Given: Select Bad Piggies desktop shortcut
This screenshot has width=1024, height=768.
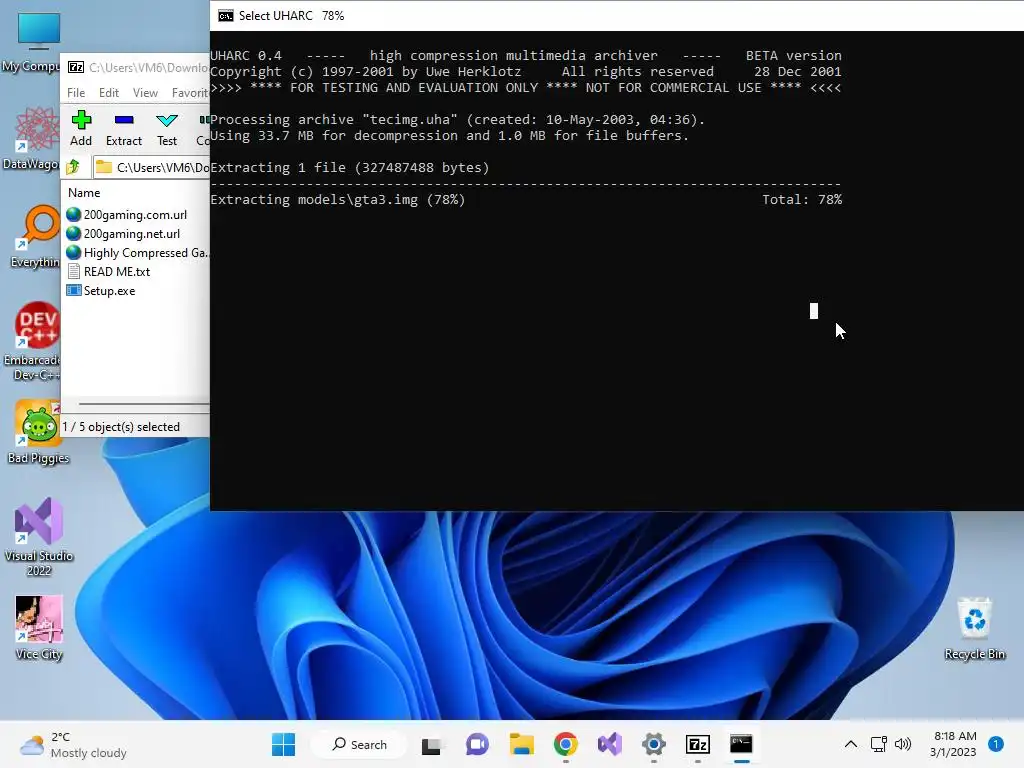Looking at the screenshot, I should coord(38,432).
